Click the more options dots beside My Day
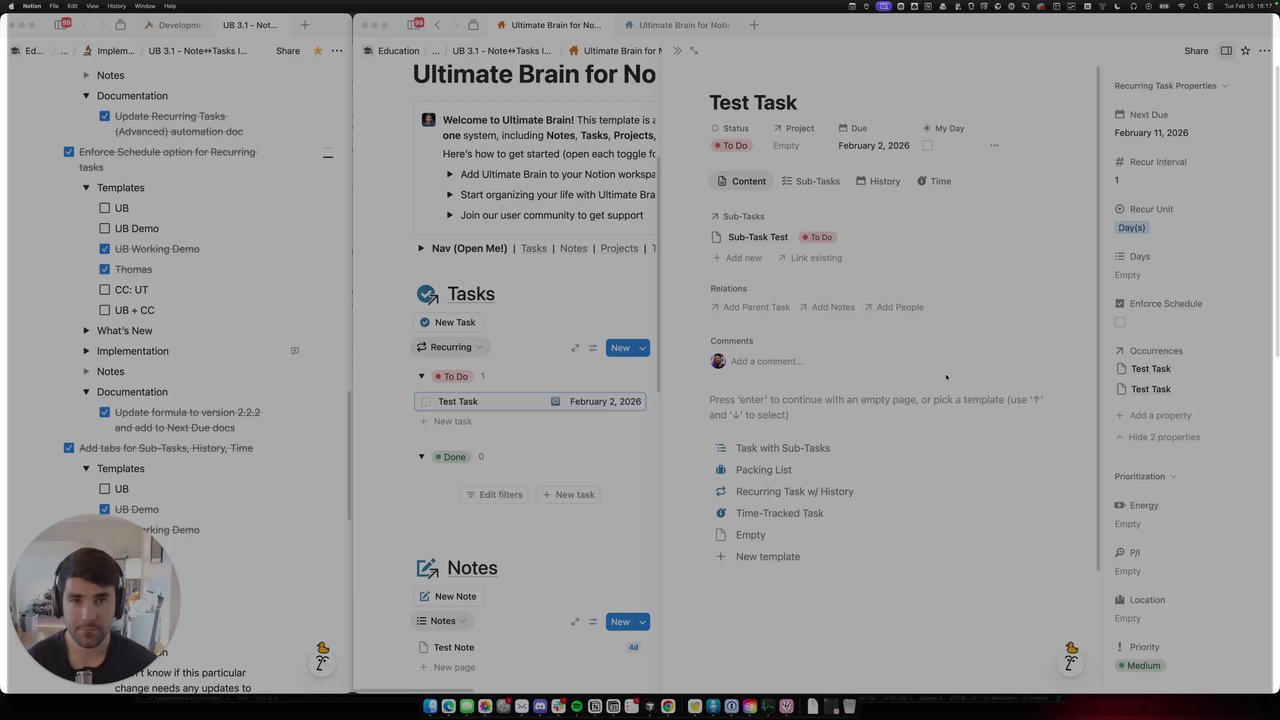This screenshot has width=1280, height=720. [x=994, y=146]
